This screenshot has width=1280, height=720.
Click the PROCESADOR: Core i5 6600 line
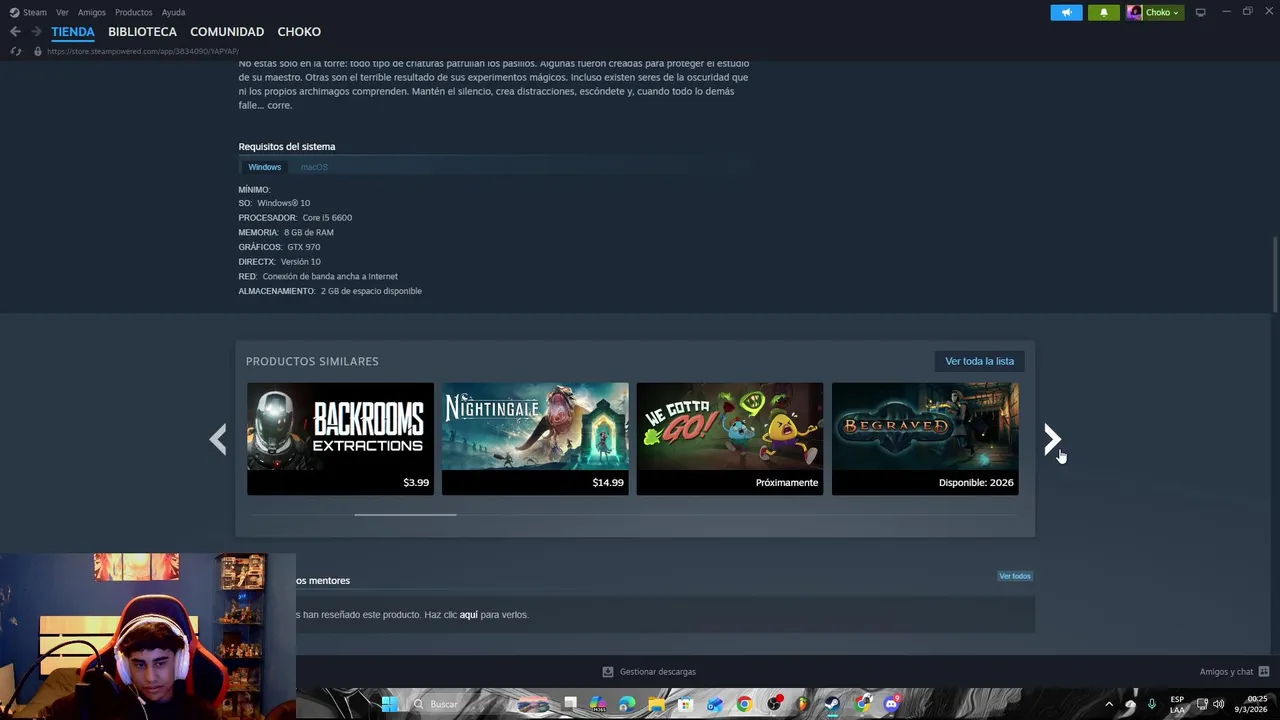point(295,218)
